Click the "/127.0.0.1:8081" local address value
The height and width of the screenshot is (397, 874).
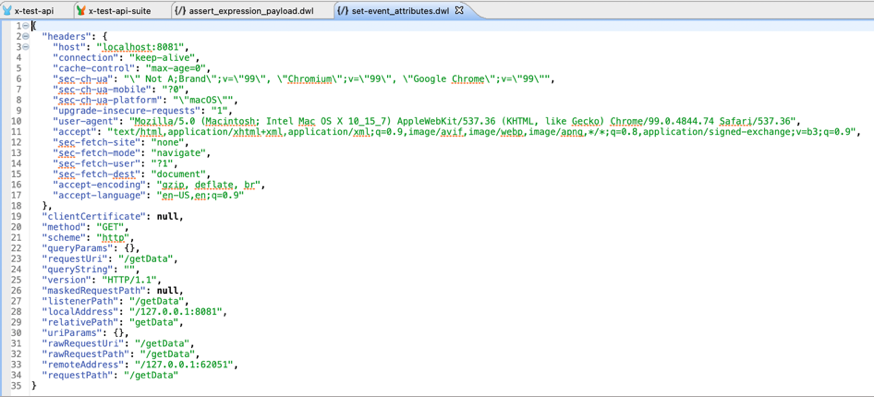(x=177, y=312)
